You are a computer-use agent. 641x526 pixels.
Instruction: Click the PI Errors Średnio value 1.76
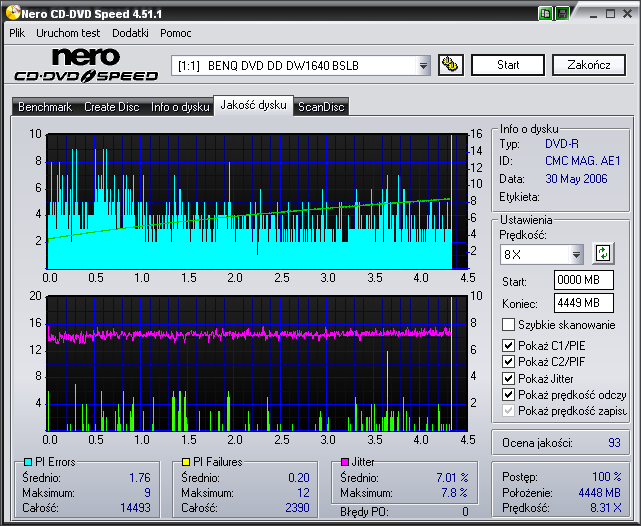coord(140,477)
